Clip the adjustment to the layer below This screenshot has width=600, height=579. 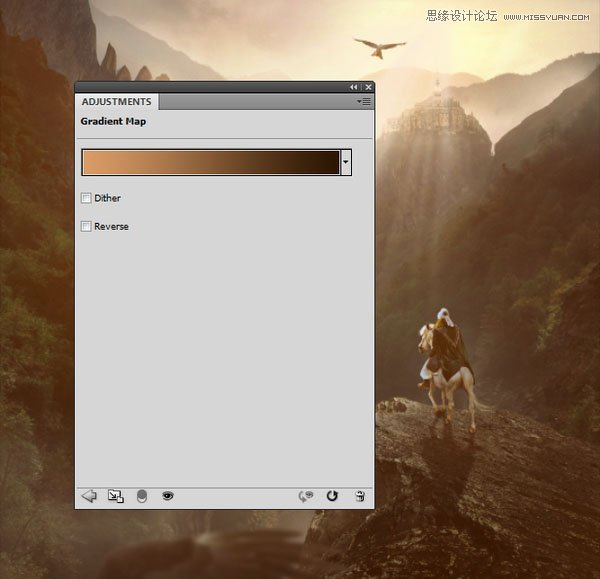[x=142, y=496]
